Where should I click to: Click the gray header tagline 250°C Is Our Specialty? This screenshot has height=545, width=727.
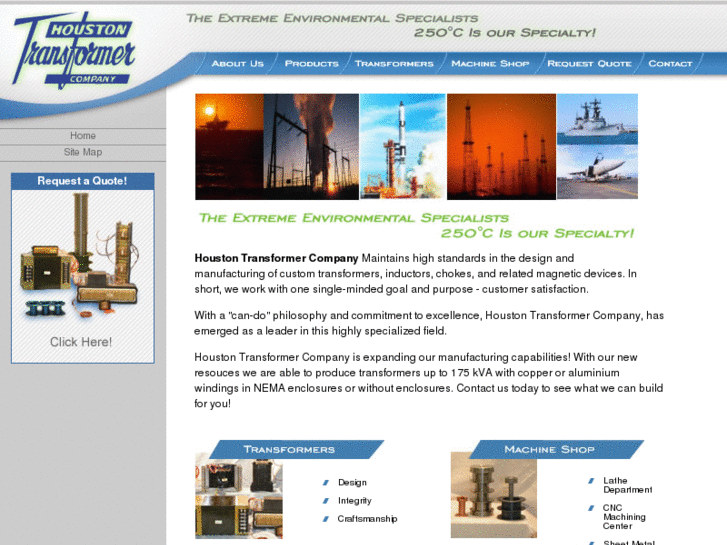(x=504, y=33)
